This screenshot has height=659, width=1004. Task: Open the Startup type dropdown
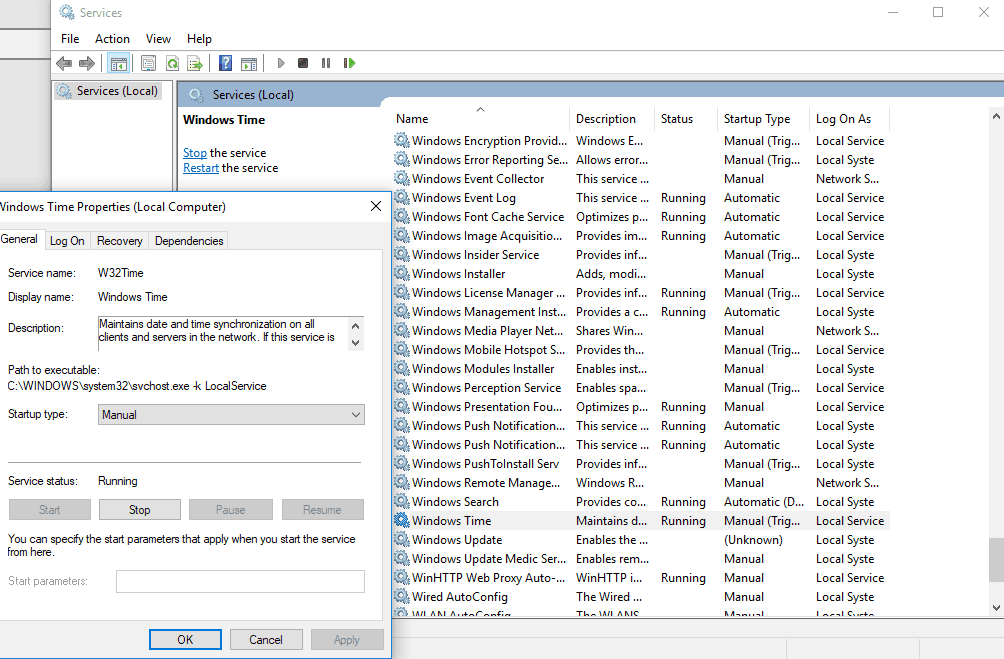point(231,414)
